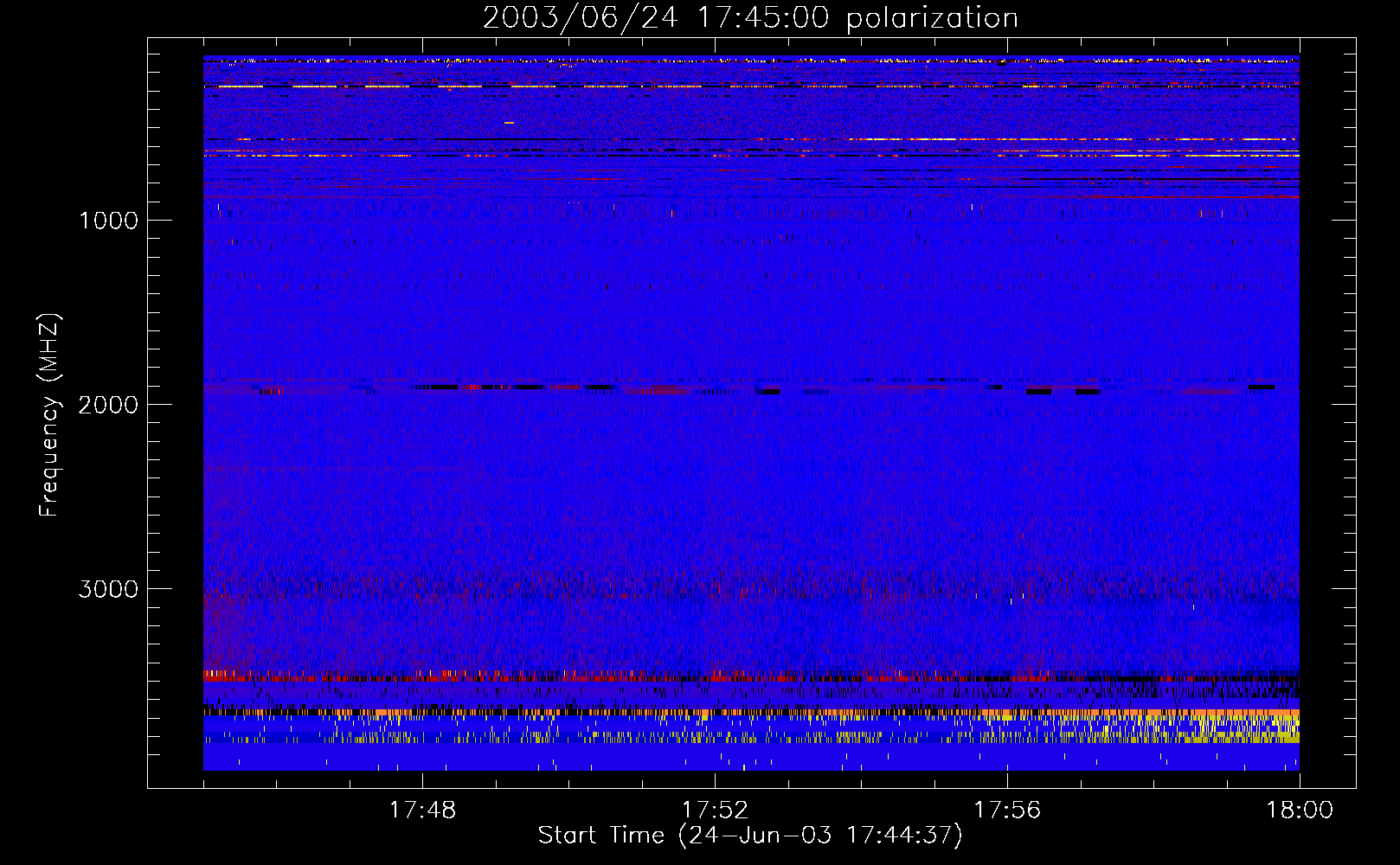Select the 1000 frequency tick label
1400x865 pixels.
click(x=108, y=221)
